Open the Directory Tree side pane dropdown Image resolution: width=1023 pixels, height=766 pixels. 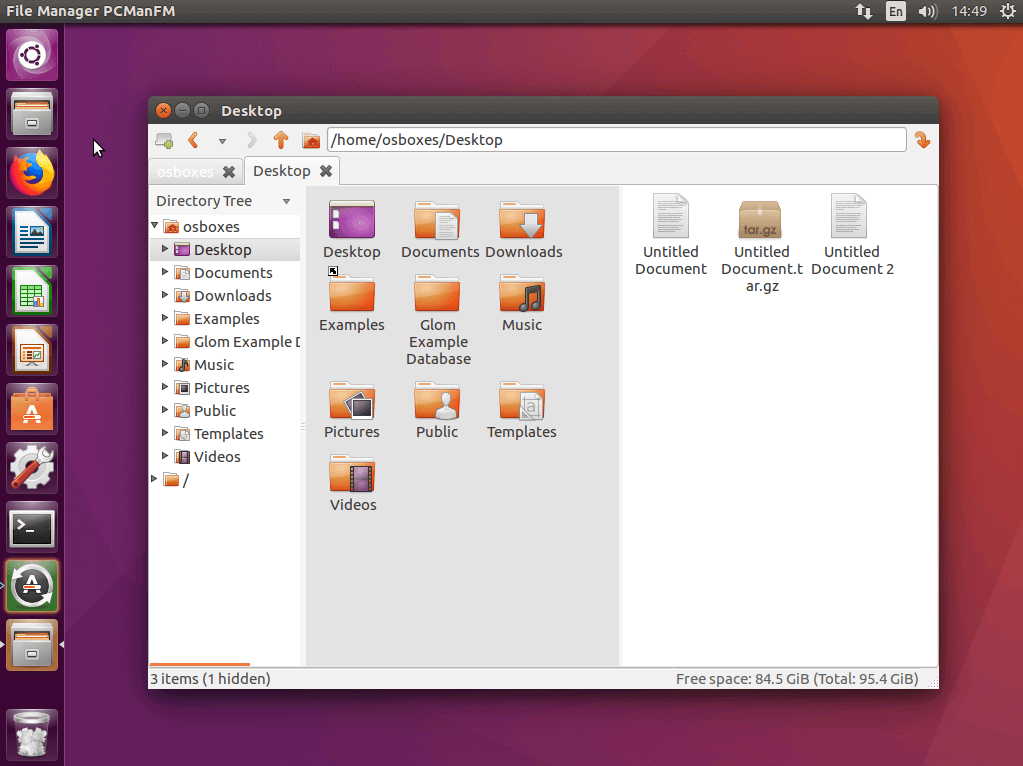(x=287, y=201)
